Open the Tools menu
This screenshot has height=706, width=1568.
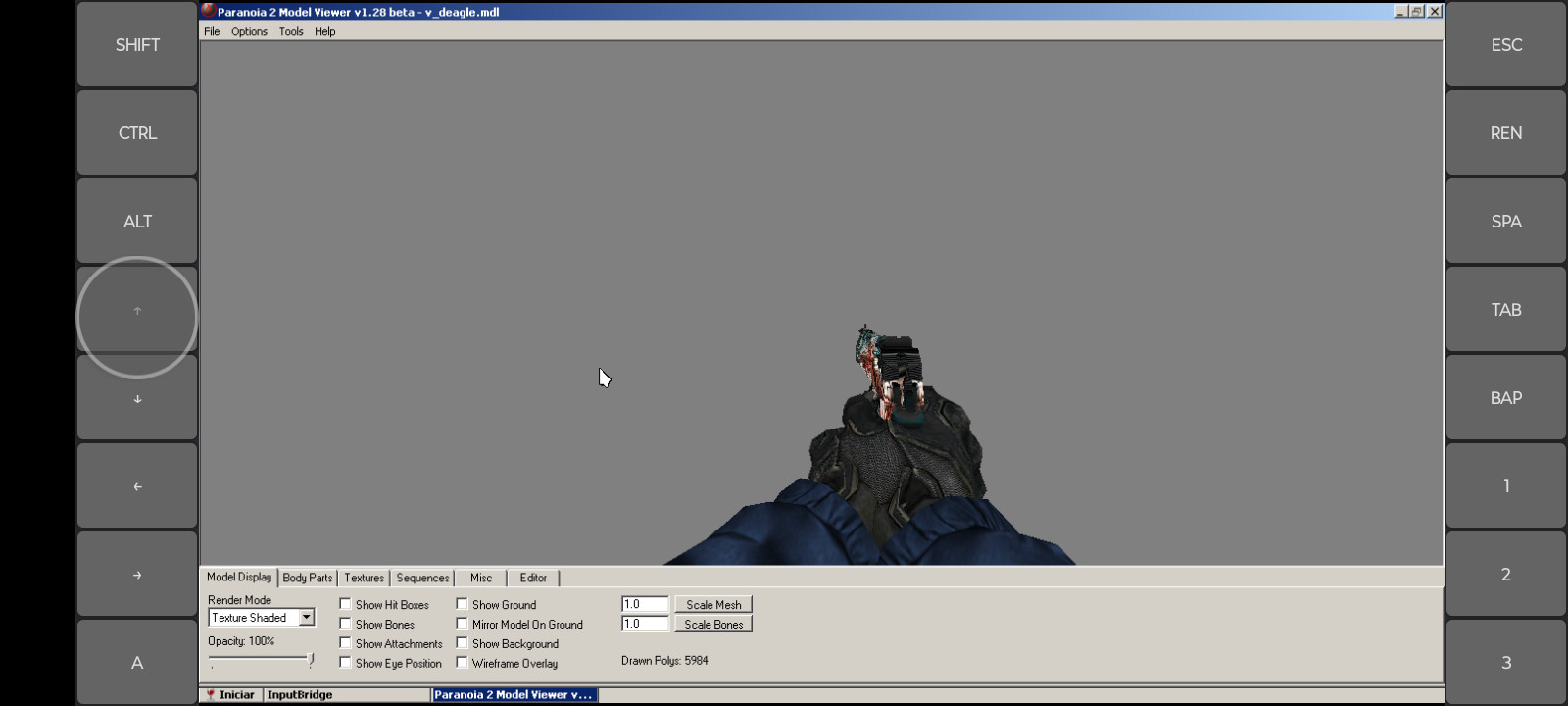(x=291, y=31)
